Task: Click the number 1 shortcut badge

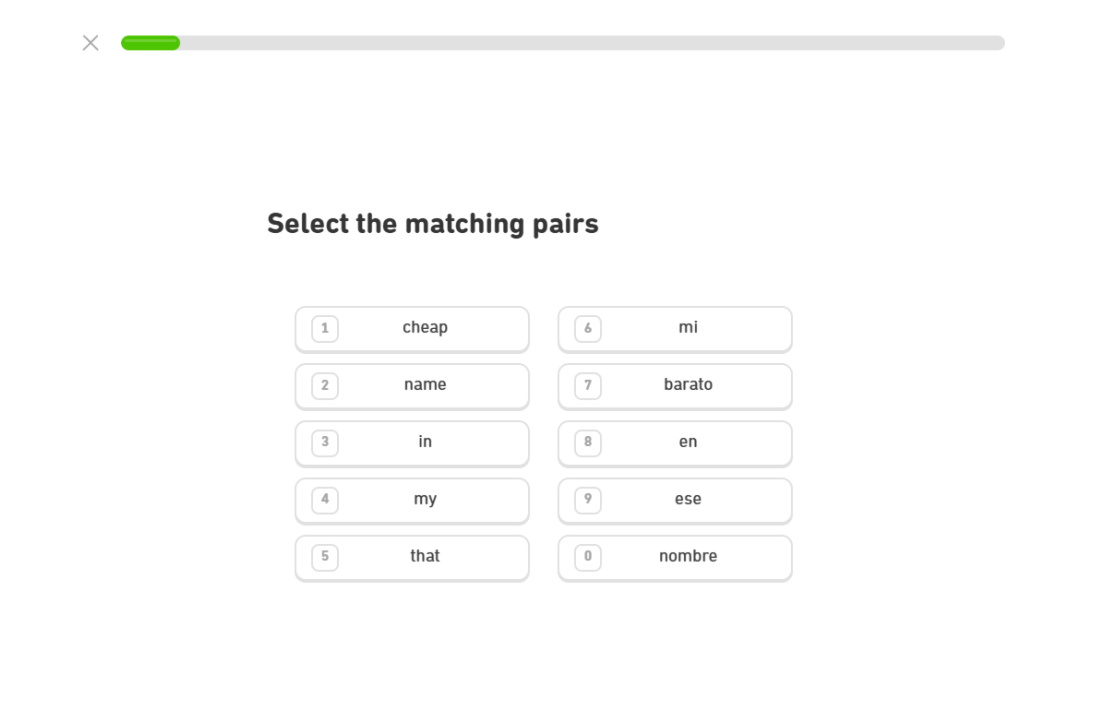Action: coord(325,328)
